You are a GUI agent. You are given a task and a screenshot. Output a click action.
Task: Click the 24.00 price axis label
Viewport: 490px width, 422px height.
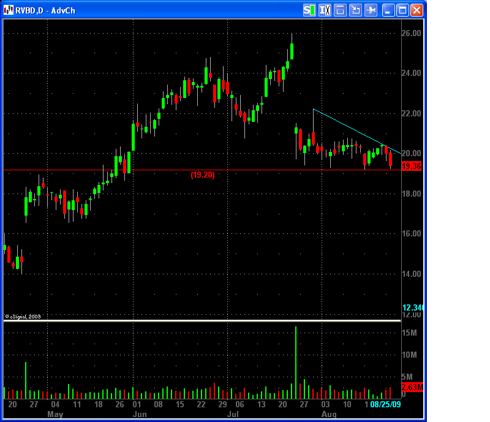click(411, 73)
